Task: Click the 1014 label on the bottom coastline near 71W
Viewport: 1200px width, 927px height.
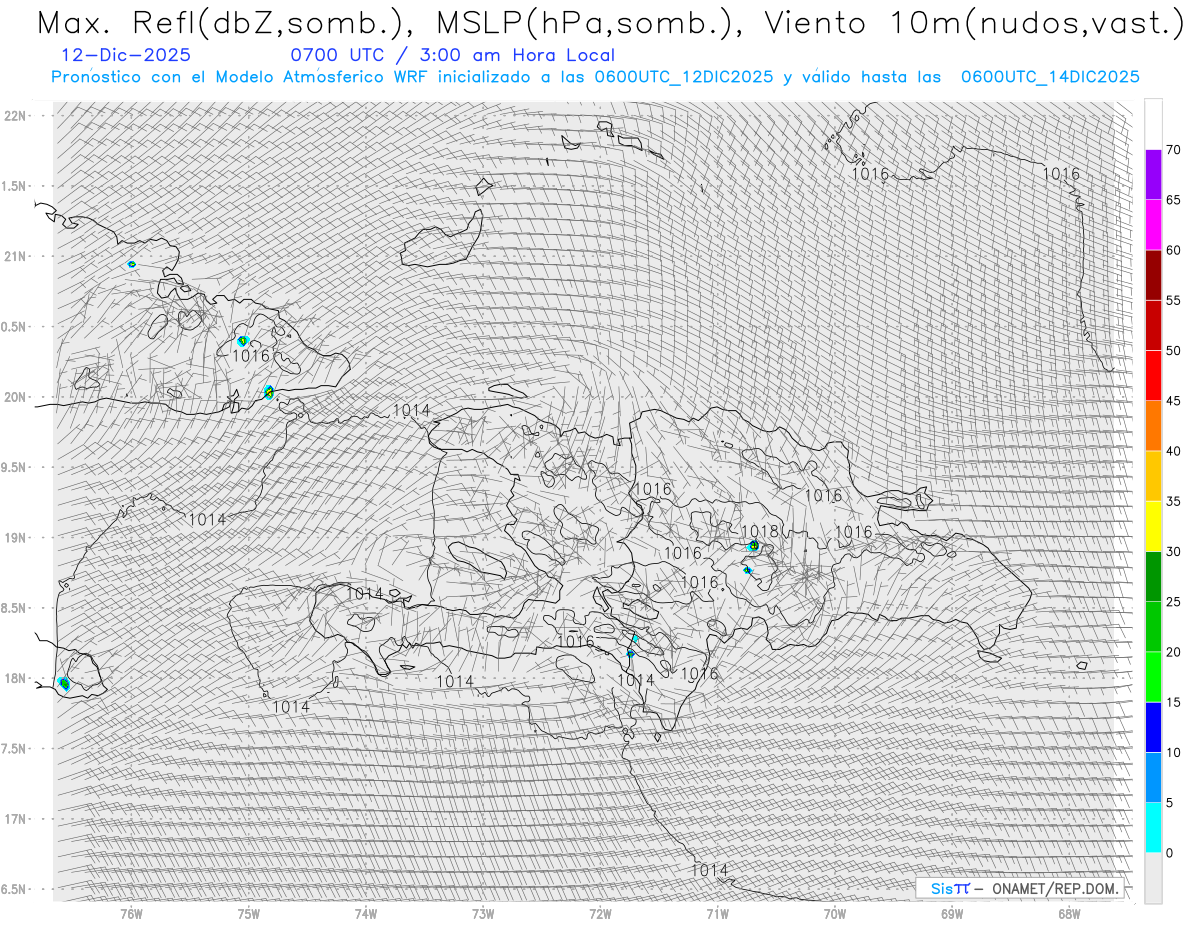Action: pos(710,870)
